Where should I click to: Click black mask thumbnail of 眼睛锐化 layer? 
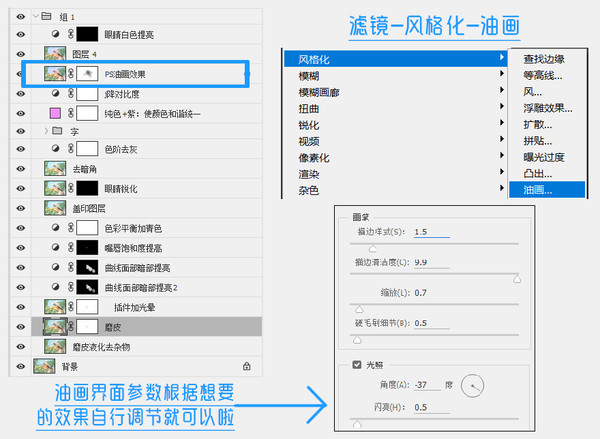87,188
